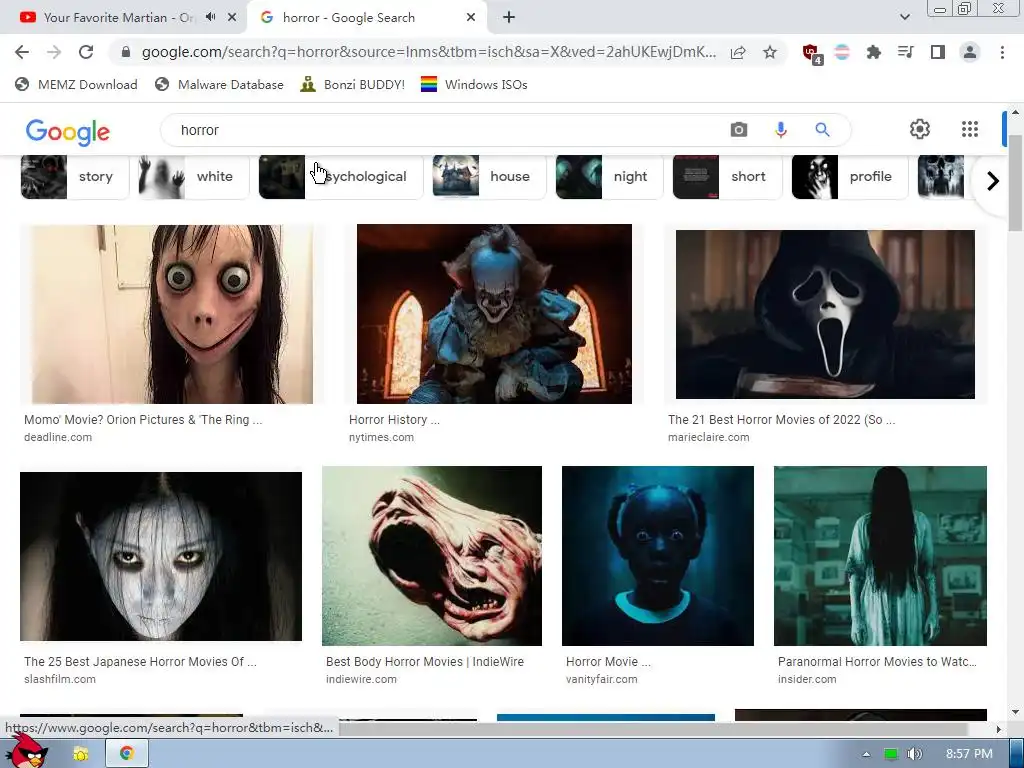Open the uBlock Origin extension icon
The image size is (1024, 768).
click(811, 53)
